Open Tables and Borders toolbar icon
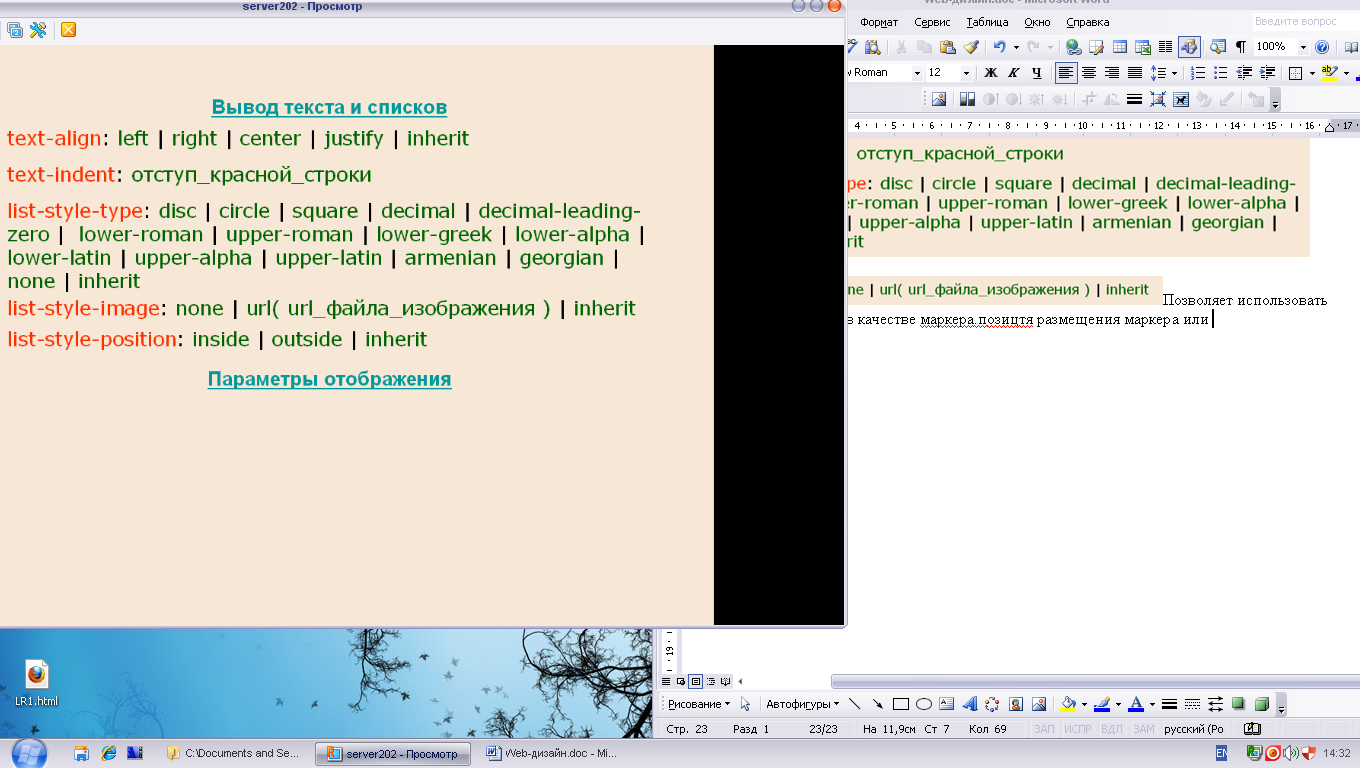Image resolution: width=1360 pixels, height=768 pixels. click(1096, 46)
